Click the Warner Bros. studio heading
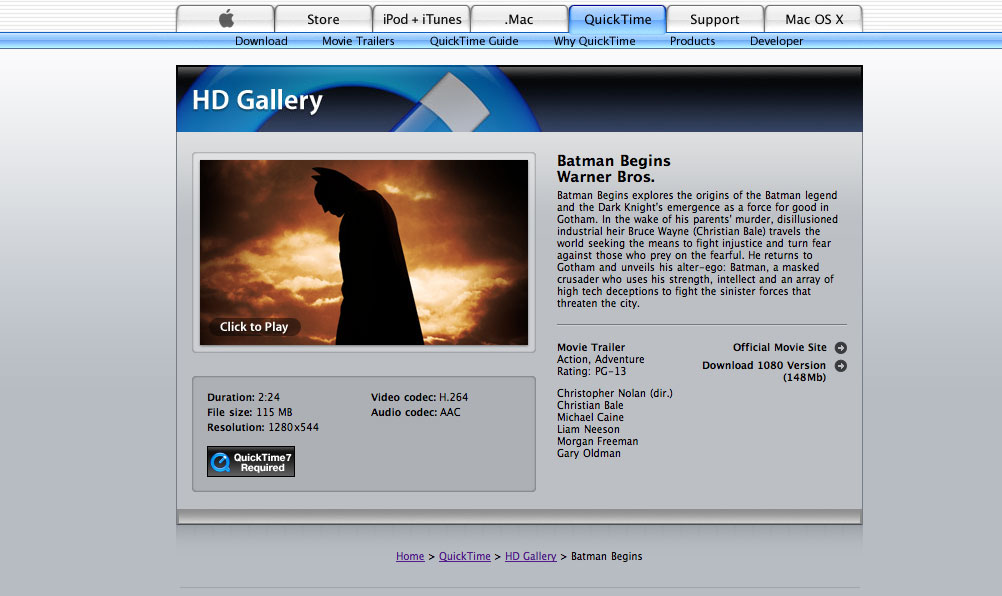Viewport: 1002px width, 596px height. coord(606,177)
